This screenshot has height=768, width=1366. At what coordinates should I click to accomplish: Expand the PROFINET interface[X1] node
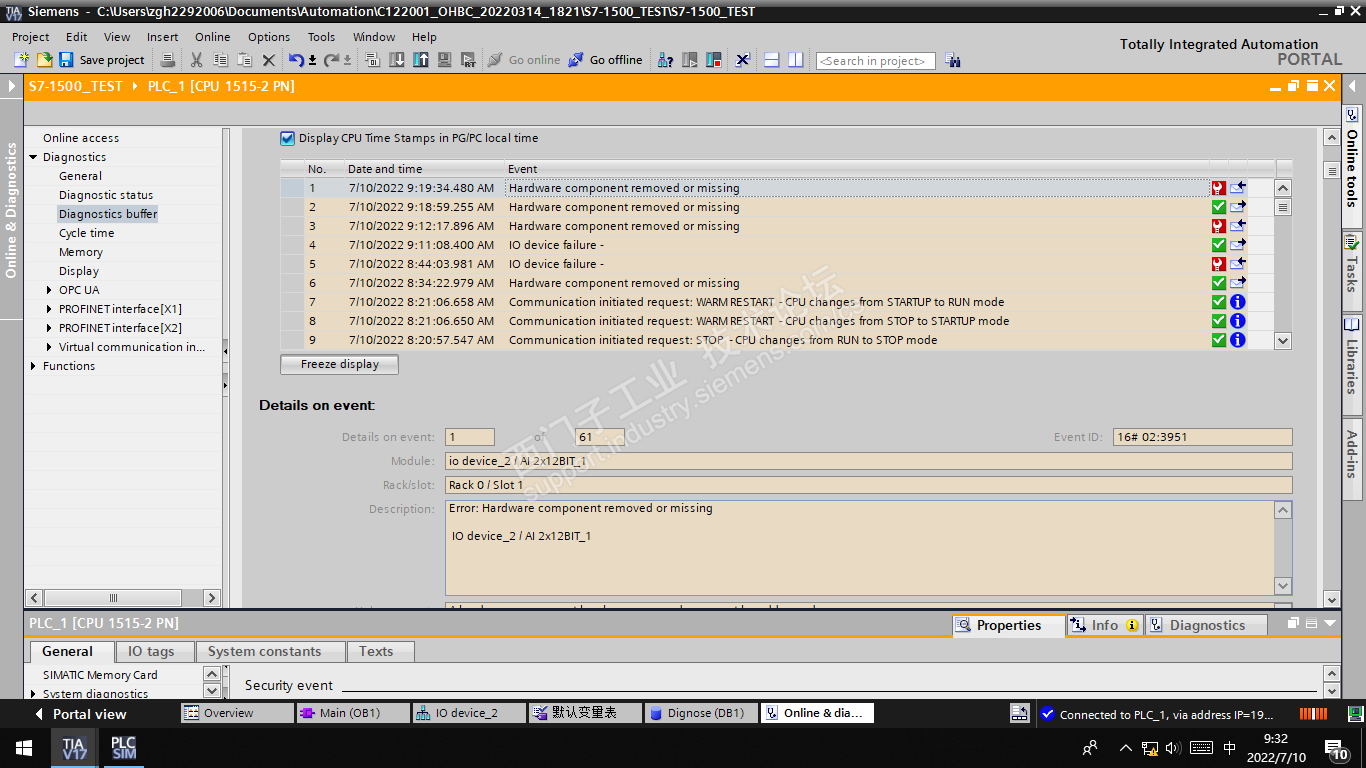[x=49, y=309]
